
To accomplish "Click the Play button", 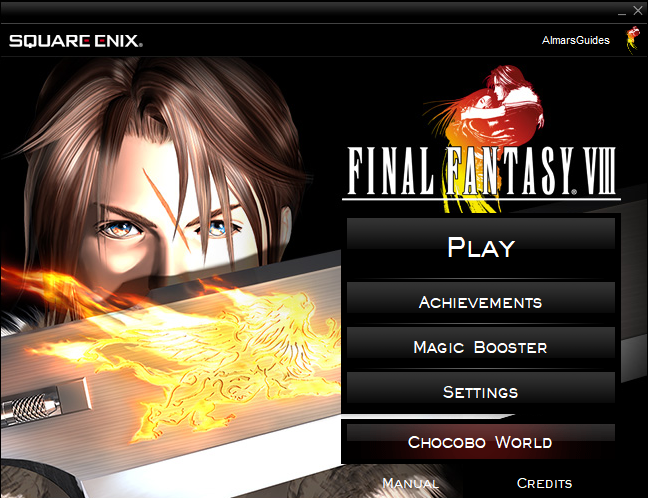I will pyautogui.click(x=481, y=248).
